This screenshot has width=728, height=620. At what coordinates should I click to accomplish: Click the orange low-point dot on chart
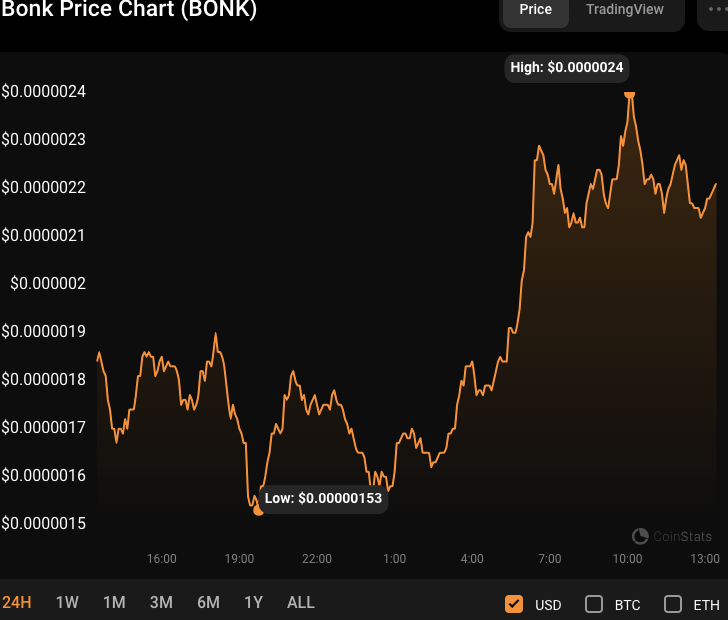click(258, 510)
